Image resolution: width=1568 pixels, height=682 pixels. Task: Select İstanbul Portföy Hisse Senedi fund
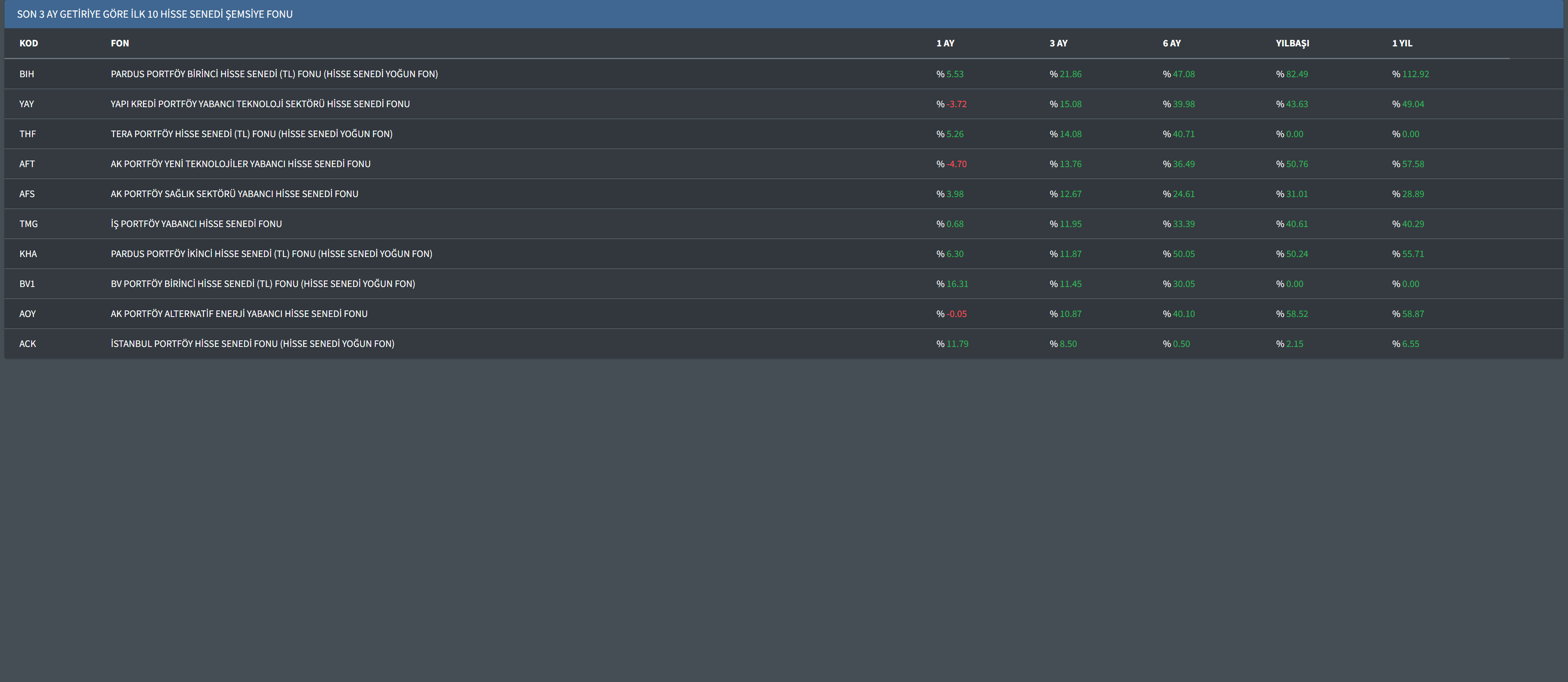click(252, 344)
